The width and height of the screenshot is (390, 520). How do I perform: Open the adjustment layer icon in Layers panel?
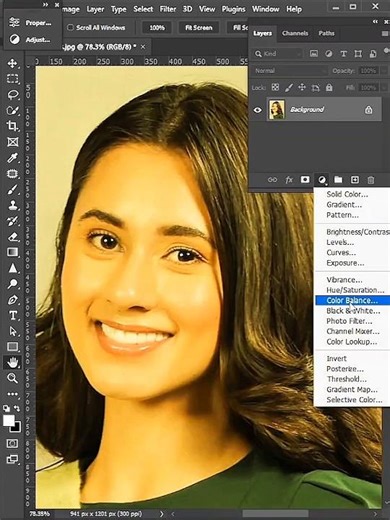pyautogui.click(x=322, y=180)
